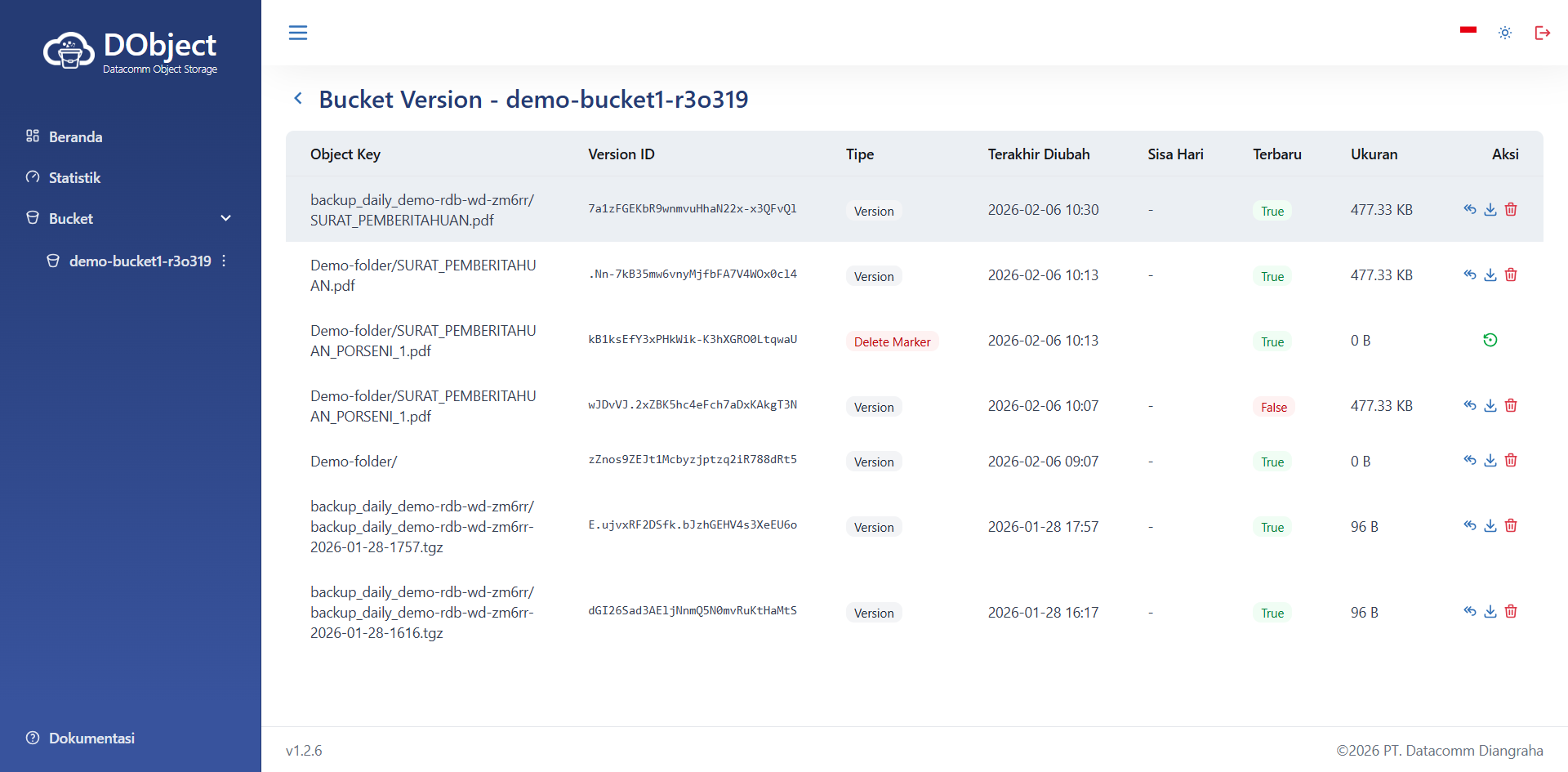Click the logout icon in the header

(x=1542, y=33)
